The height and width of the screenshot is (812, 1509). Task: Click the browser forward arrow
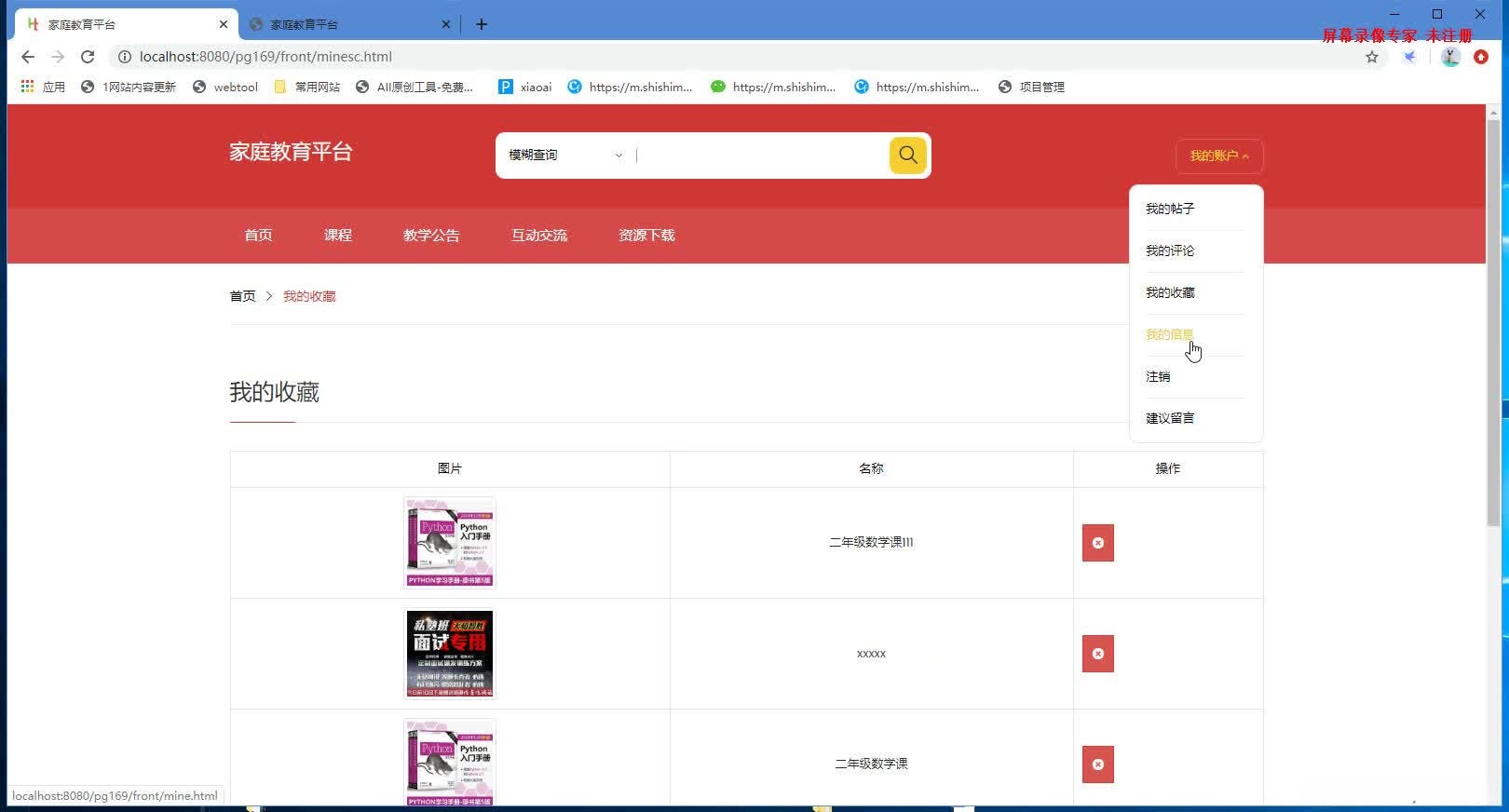coord(58,57)
